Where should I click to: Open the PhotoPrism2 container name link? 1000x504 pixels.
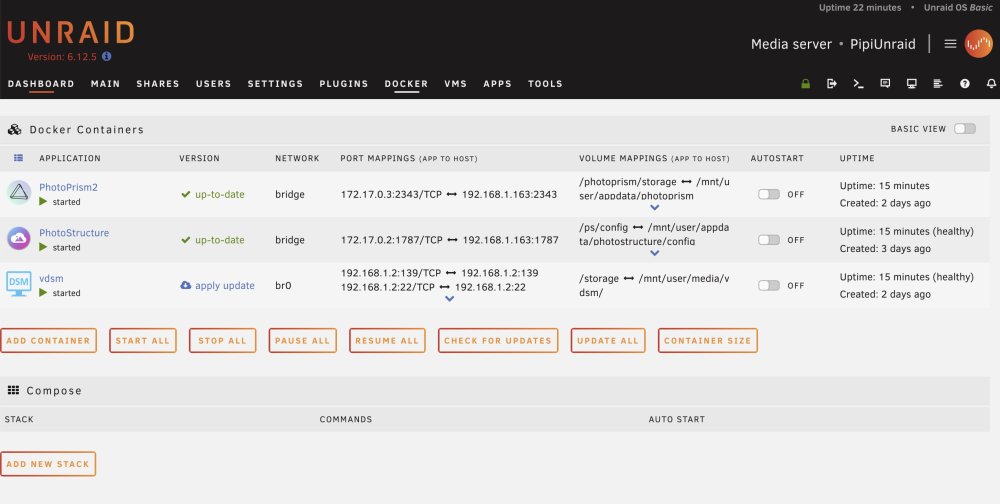pos(68,188)
